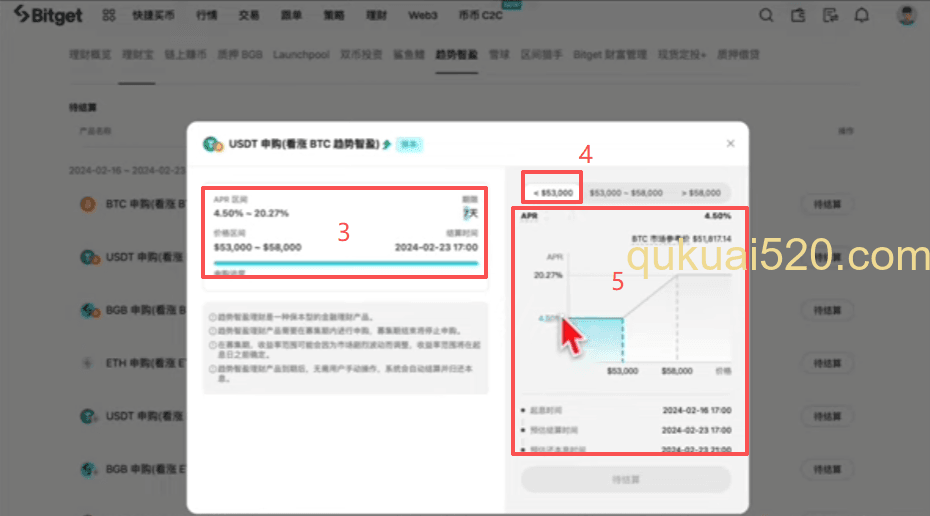The image size is (930, 516).
Task: Open 币币 C2C in the top navigation
Action: [480, 15]
